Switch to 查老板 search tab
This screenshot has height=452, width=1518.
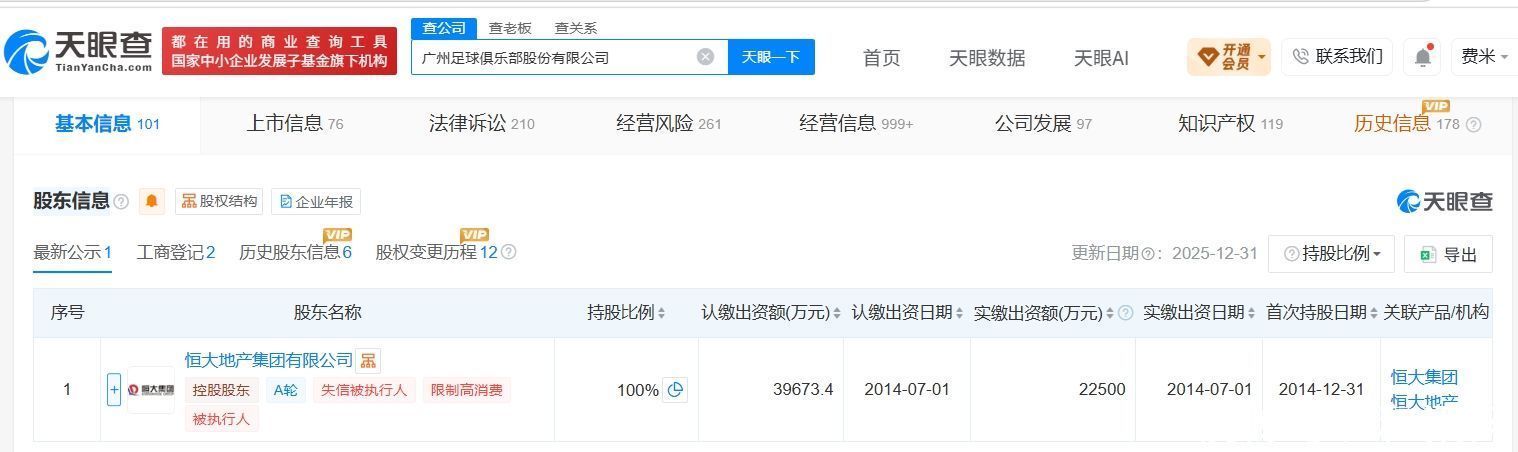(510, 28)
